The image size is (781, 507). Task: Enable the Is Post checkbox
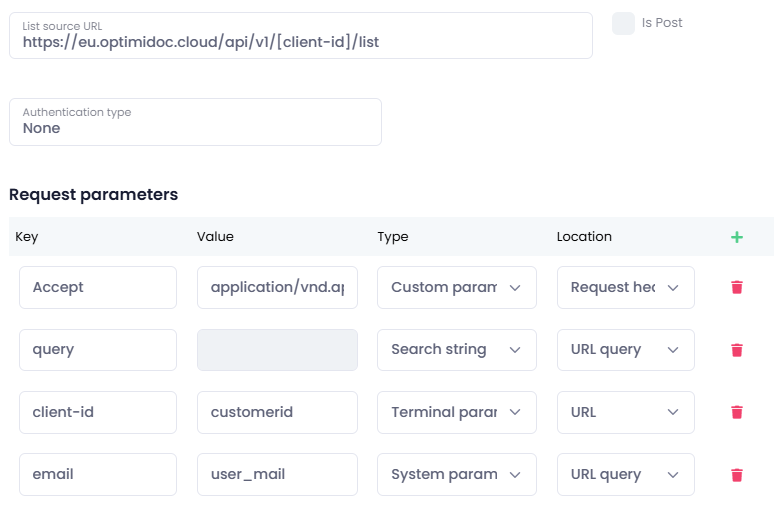point(623,23)
